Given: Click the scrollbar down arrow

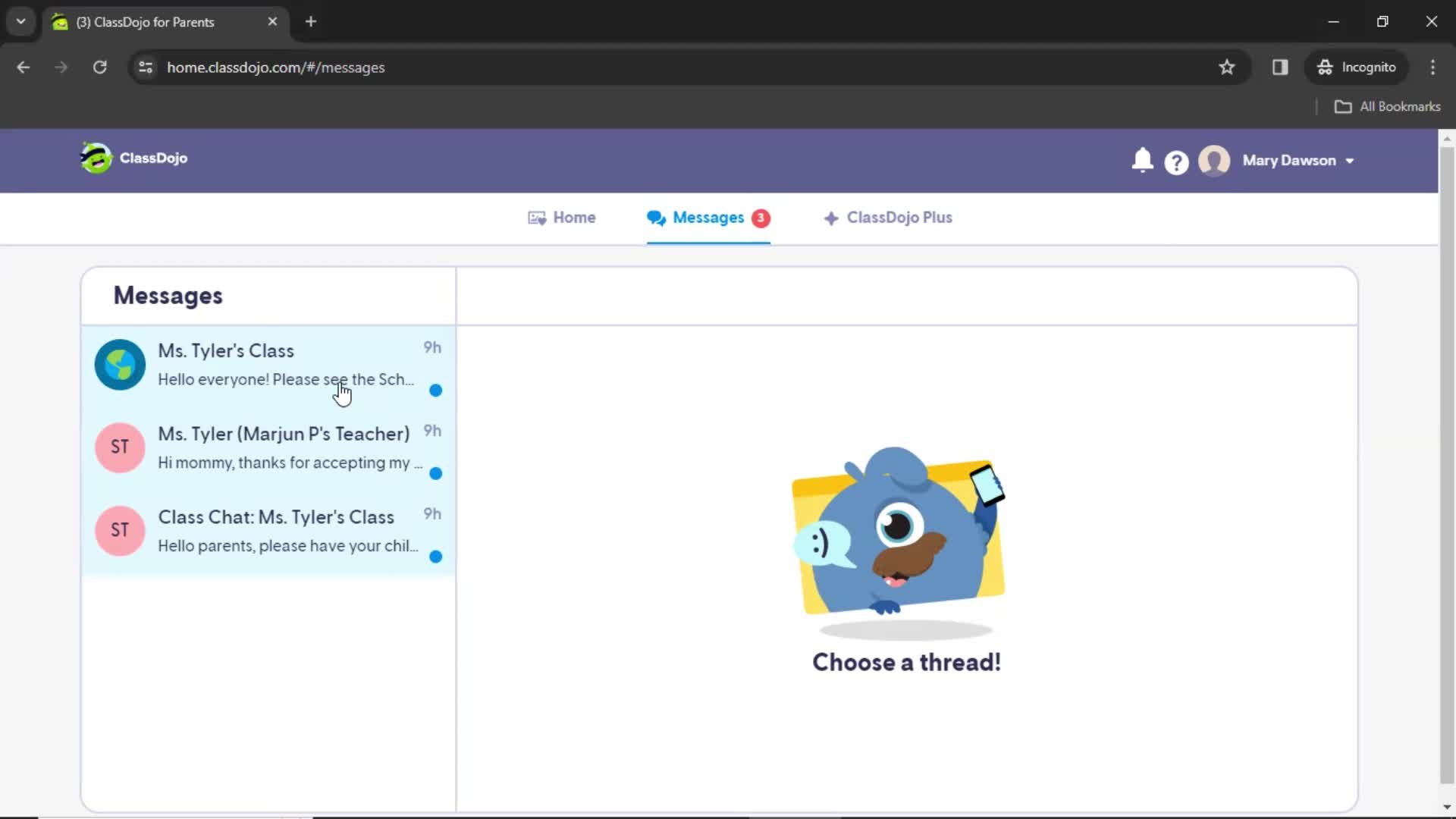Looking at the screenshot, I should 1446,807.
